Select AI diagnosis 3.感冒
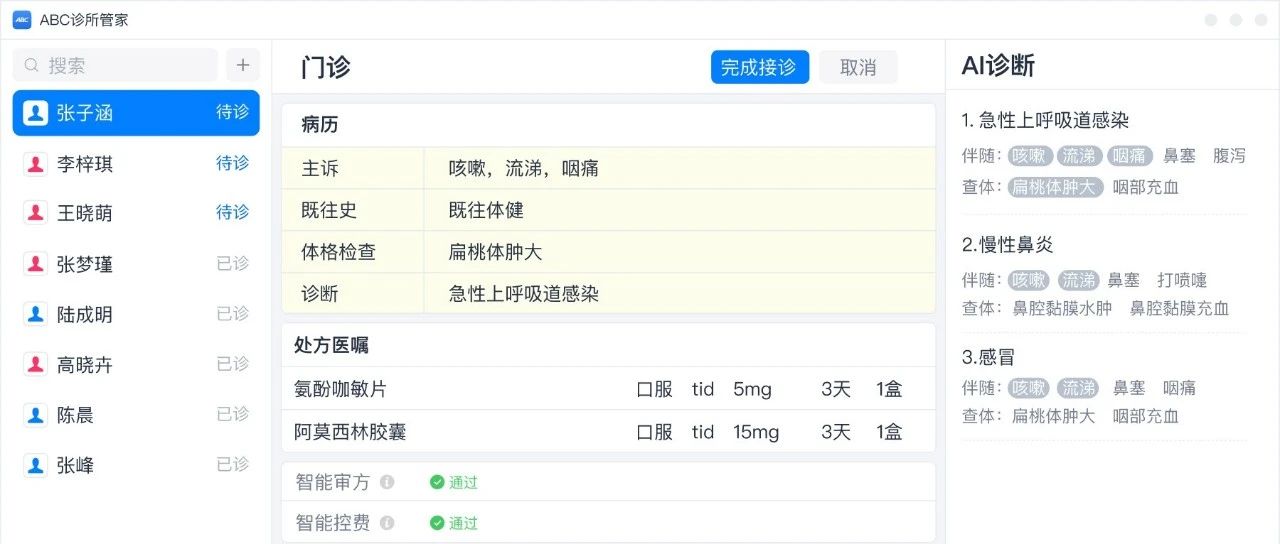The height and width of the screenshot is (544, 1280). tap(988, 357)
